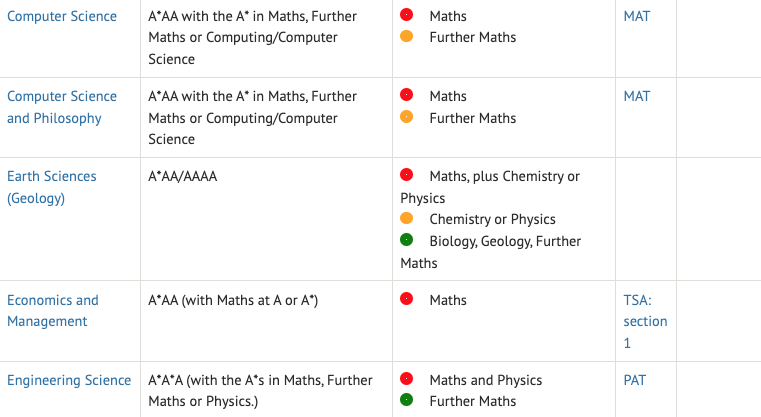
Task: Click red dot beside Maths, plus Chemistry or Physics
Action: tap(406, 175)
